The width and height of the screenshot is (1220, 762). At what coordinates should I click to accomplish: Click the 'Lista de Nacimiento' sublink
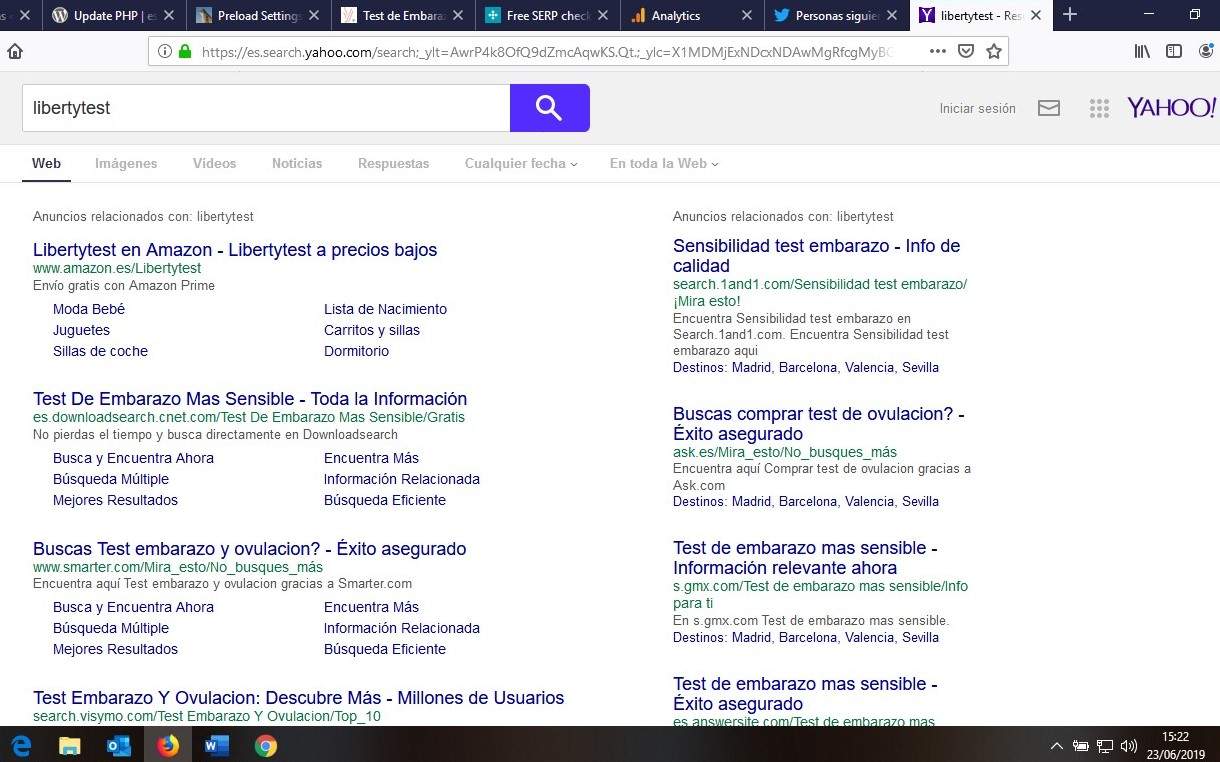(x=385, y=309)
